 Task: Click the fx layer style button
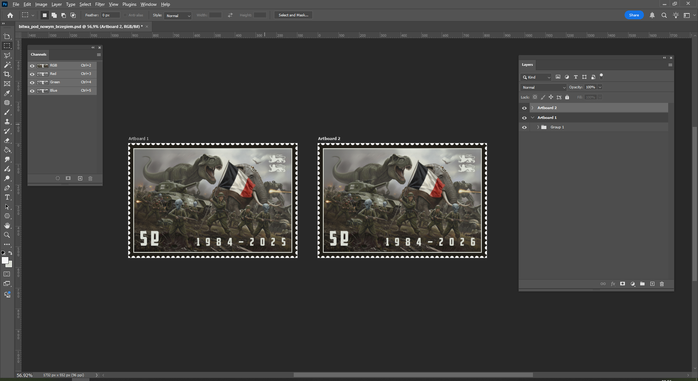click(x=613, y=284)
